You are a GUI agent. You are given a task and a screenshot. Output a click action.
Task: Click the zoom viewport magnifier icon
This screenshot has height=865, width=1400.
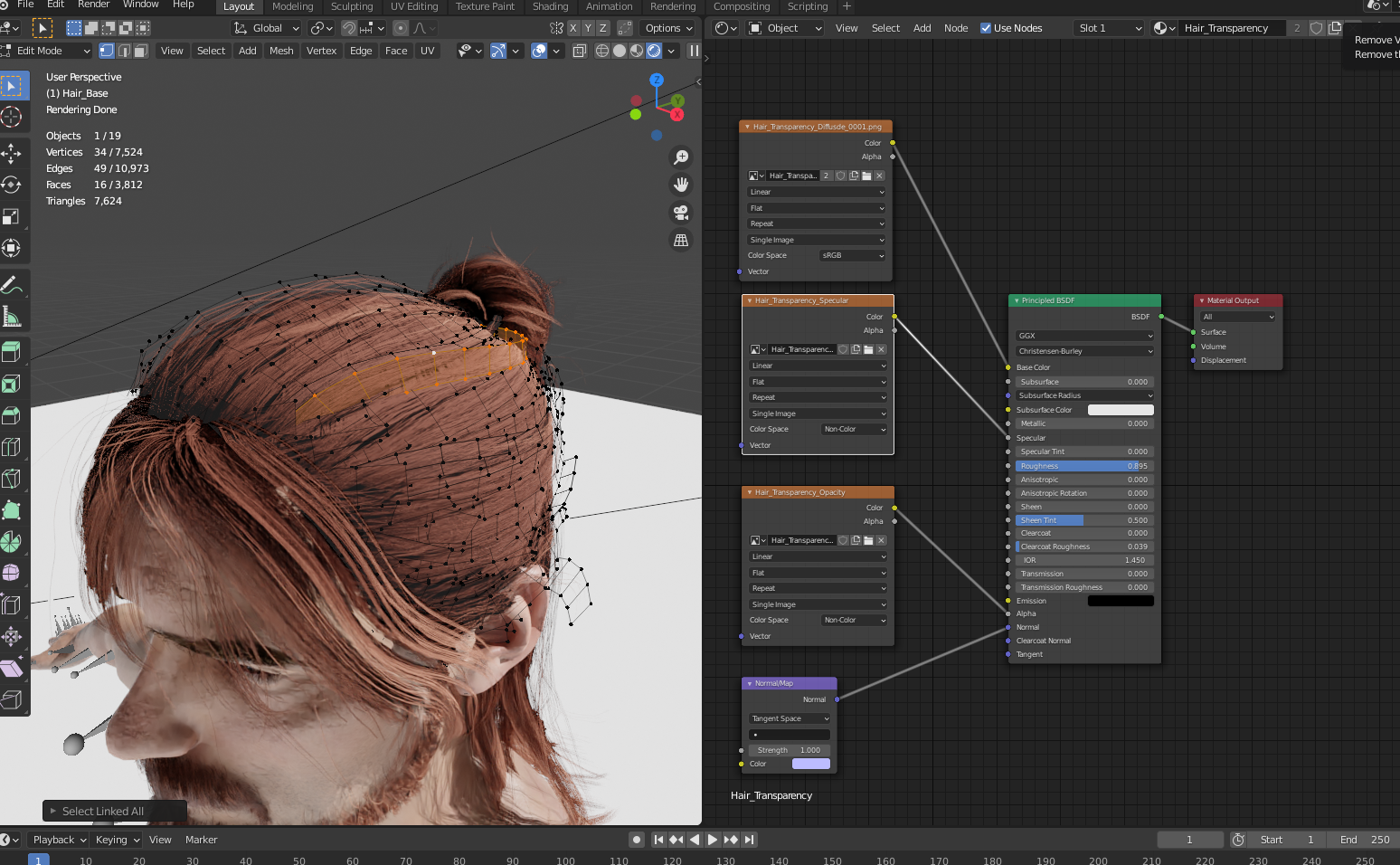pyautogui.click(x=681, y=157)
